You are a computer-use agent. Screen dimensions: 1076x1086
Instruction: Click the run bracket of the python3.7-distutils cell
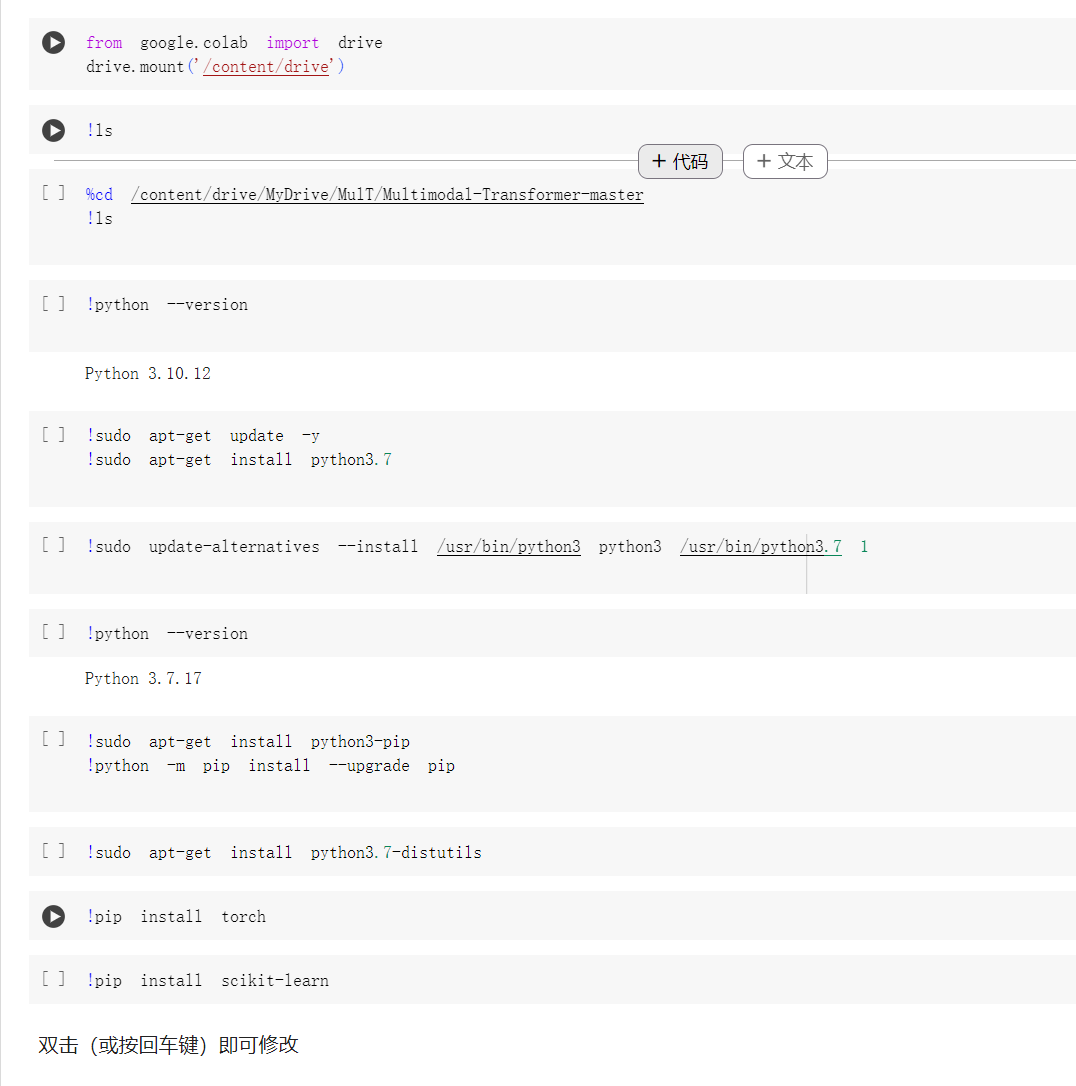[x=53, y=852]
